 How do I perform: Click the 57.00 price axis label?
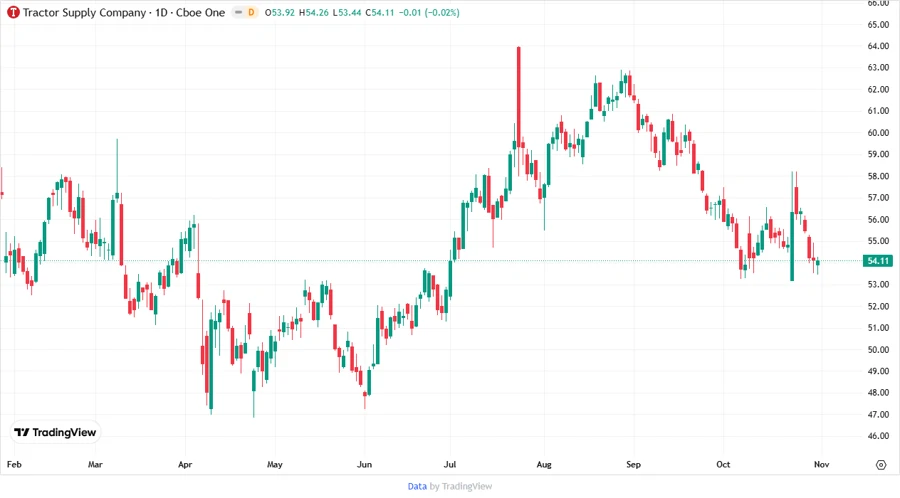tap(878, 197)
